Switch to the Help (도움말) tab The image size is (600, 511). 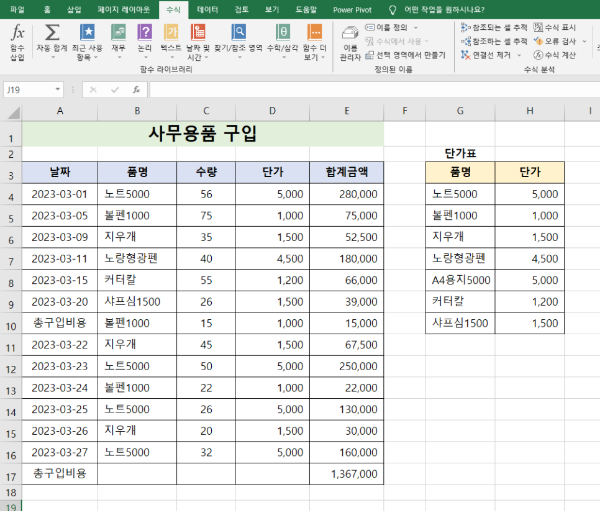click(x=306, y=10)
